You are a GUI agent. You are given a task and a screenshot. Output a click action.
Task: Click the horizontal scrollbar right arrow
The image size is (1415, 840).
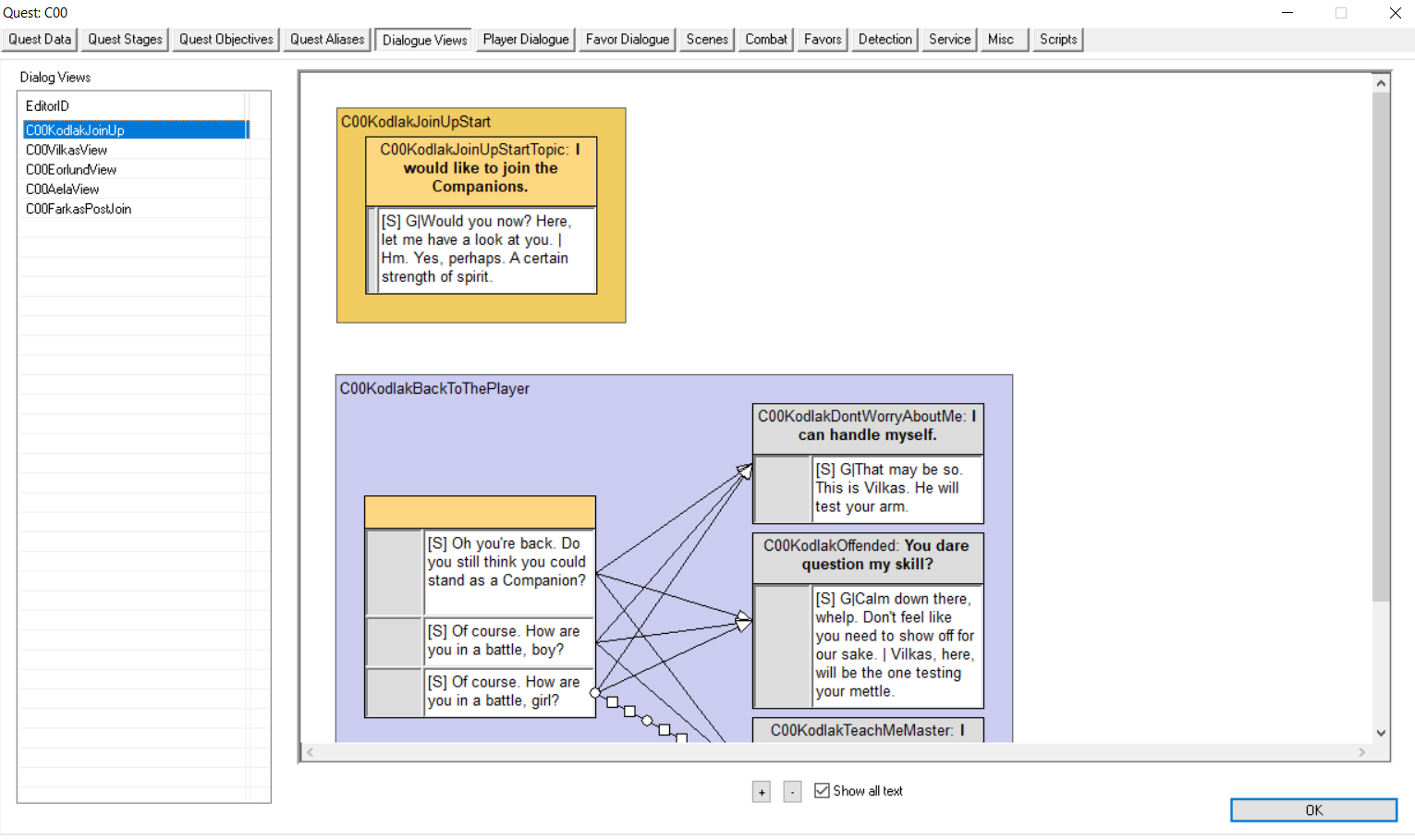(x=1361, y=752)
